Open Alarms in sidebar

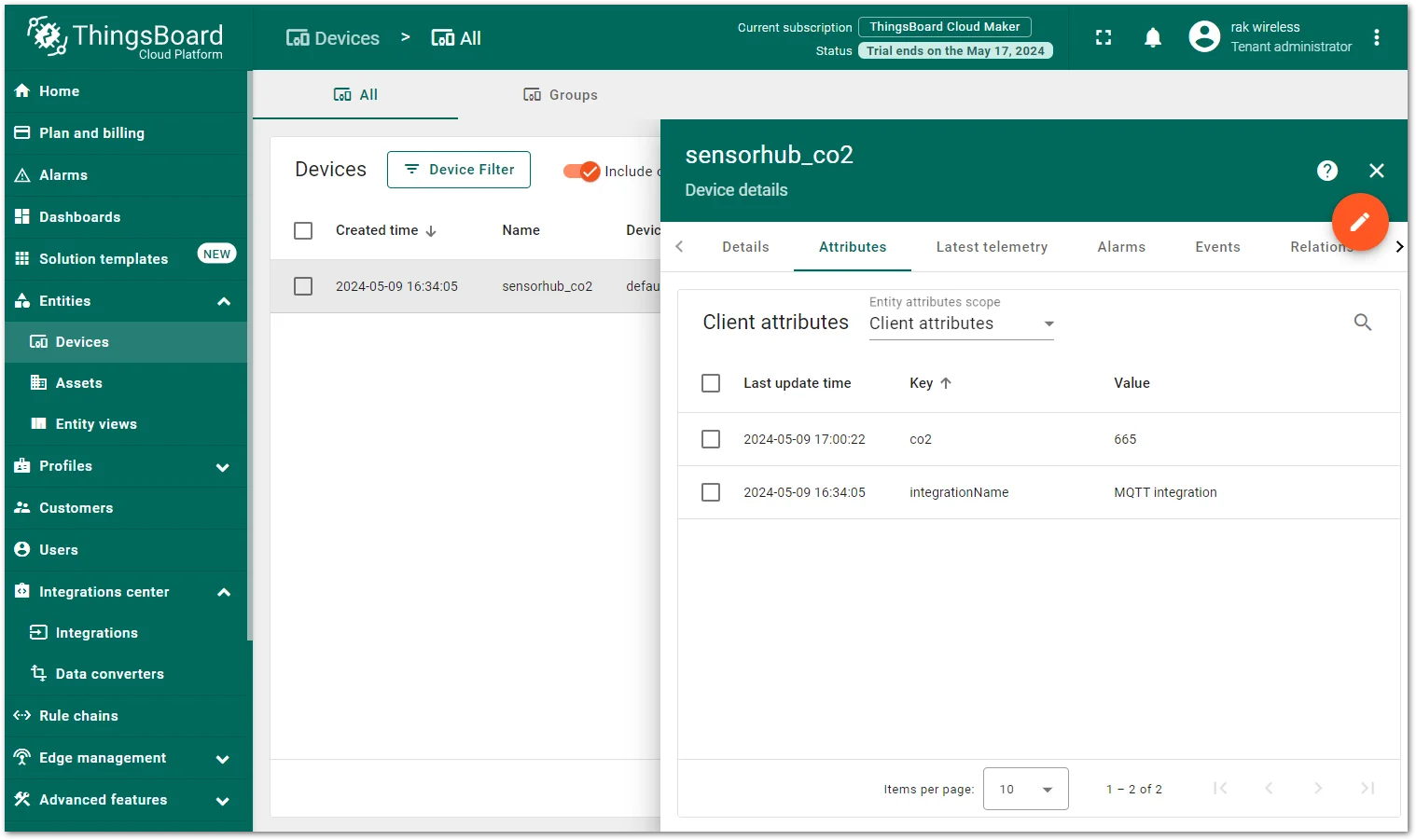126,175
